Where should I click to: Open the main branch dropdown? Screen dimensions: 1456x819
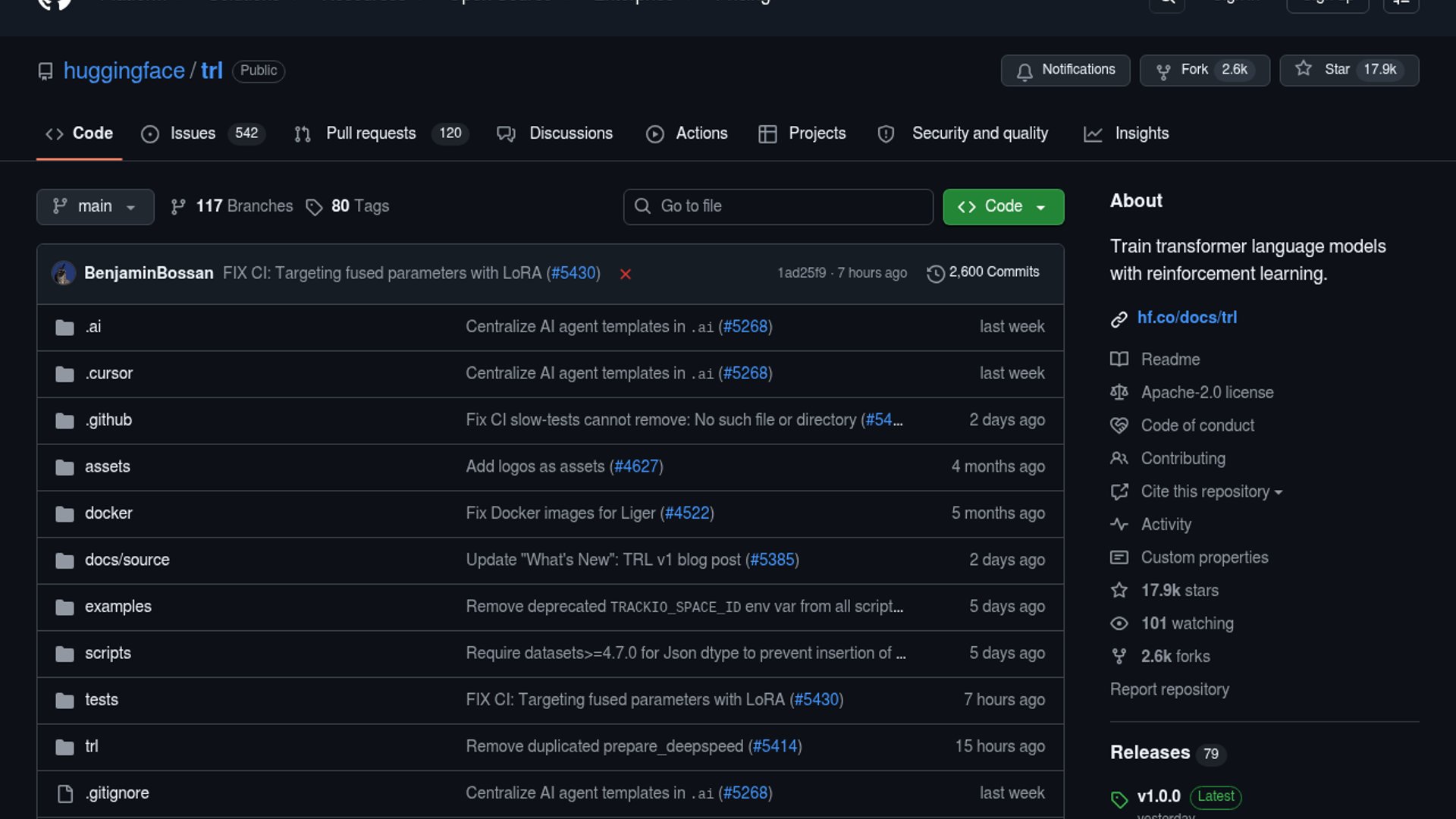[x=95, y=206]
